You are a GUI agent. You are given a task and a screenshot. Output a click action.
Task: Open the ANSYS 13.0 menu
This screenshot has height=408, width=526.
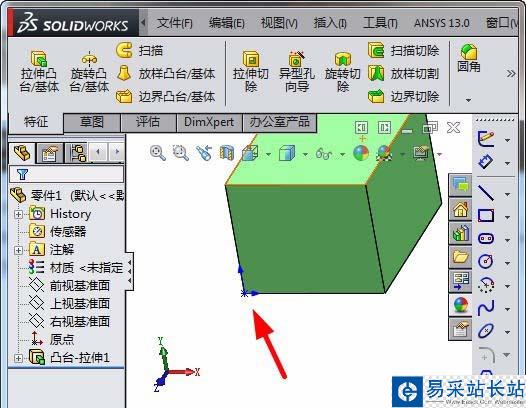(441, 23)
